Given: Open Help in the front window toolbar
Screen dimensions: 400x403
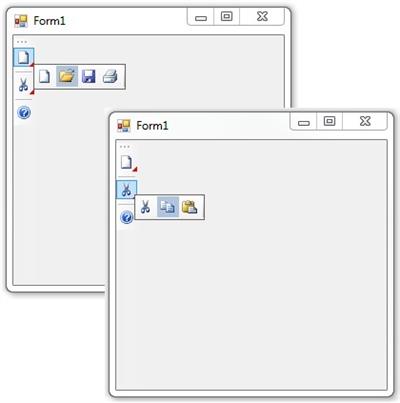Looking at the screenshot, I should click(127, 217).
